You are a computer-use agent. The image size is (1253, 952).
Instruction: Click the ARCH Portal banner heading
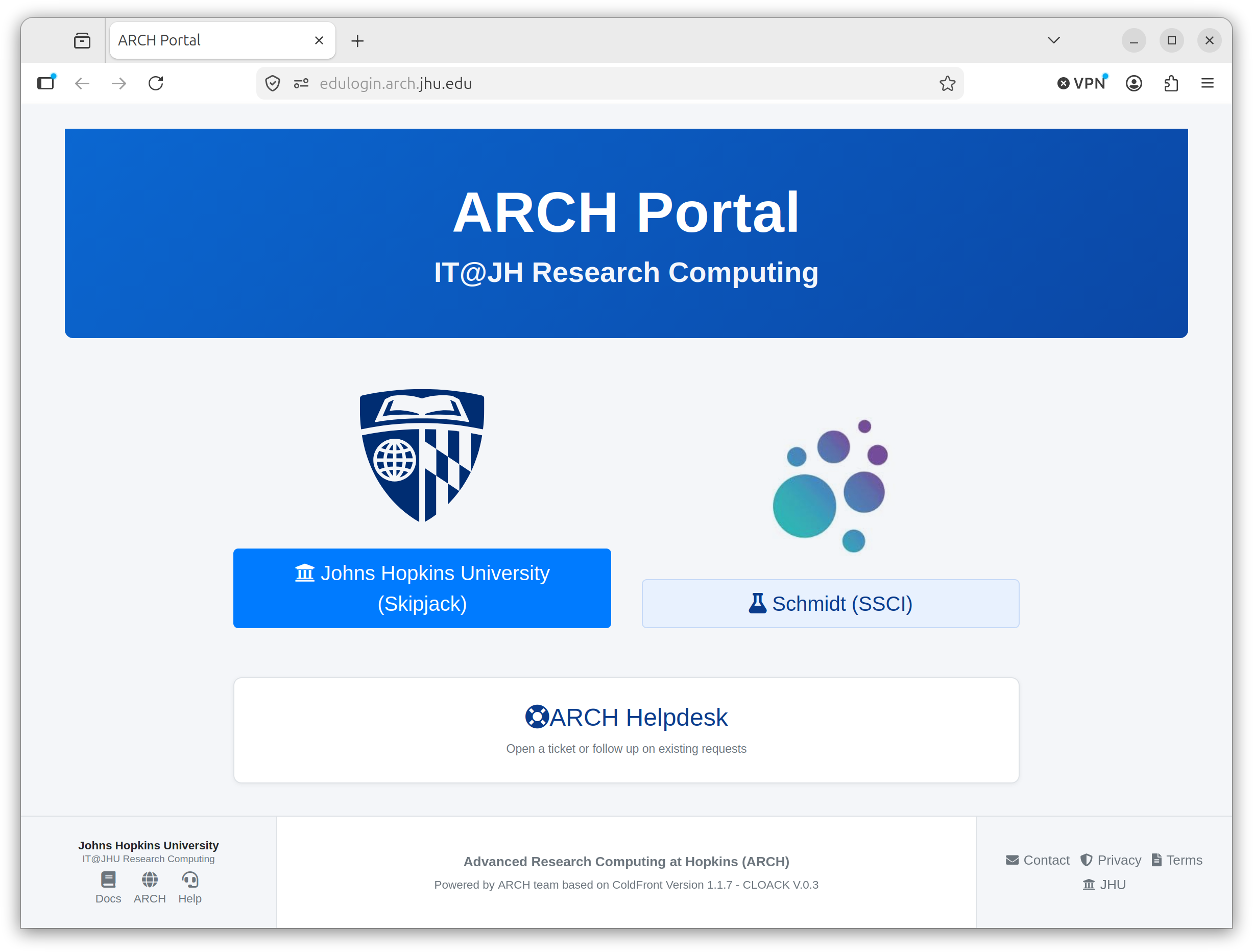click(626, 212)
